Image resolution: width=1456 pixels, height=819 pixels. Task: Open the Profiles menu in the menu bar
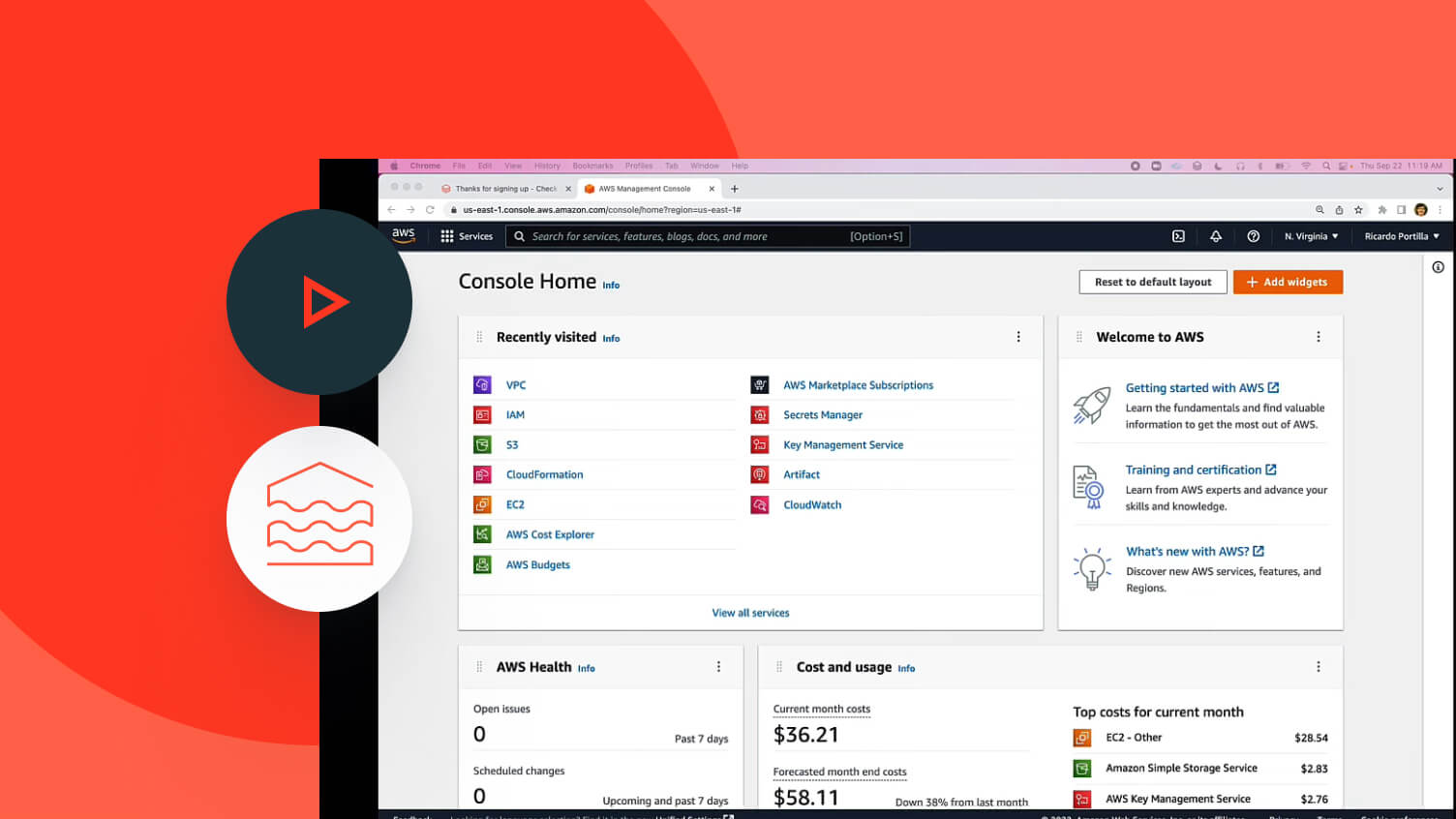(x=639, y=167)
